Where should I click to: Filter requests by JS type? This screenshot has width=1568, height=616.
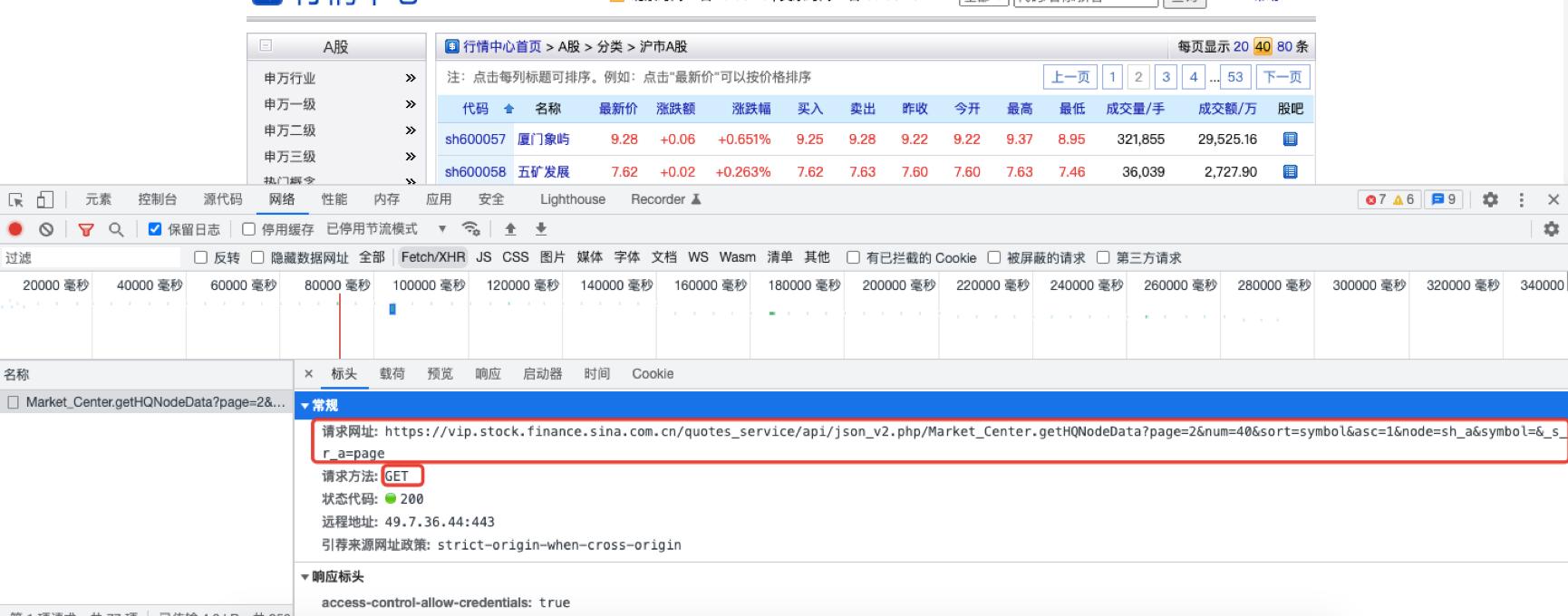point(483,257)
